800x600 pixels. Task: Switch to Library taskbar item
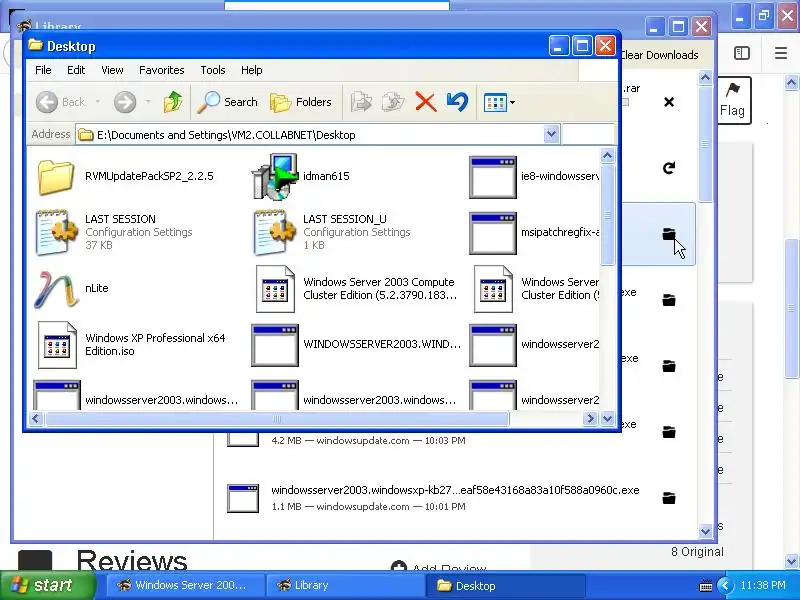(343, 585)
